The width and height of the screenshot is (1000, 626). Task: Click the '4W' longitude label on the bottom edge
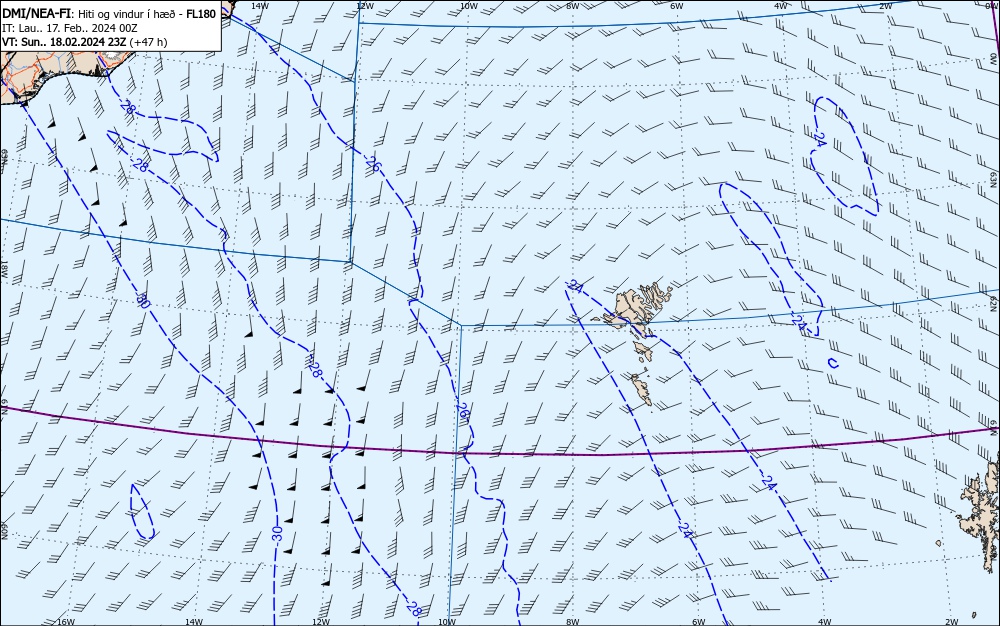click(824, 622)
